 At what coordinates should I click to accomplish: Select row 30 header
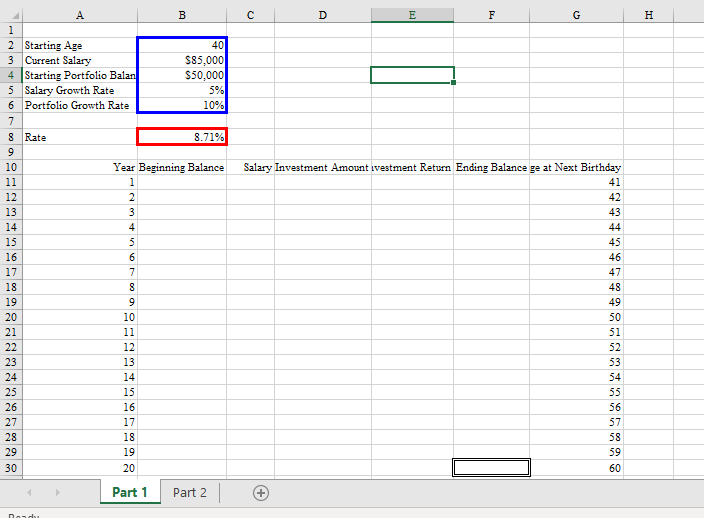point(11,468)
